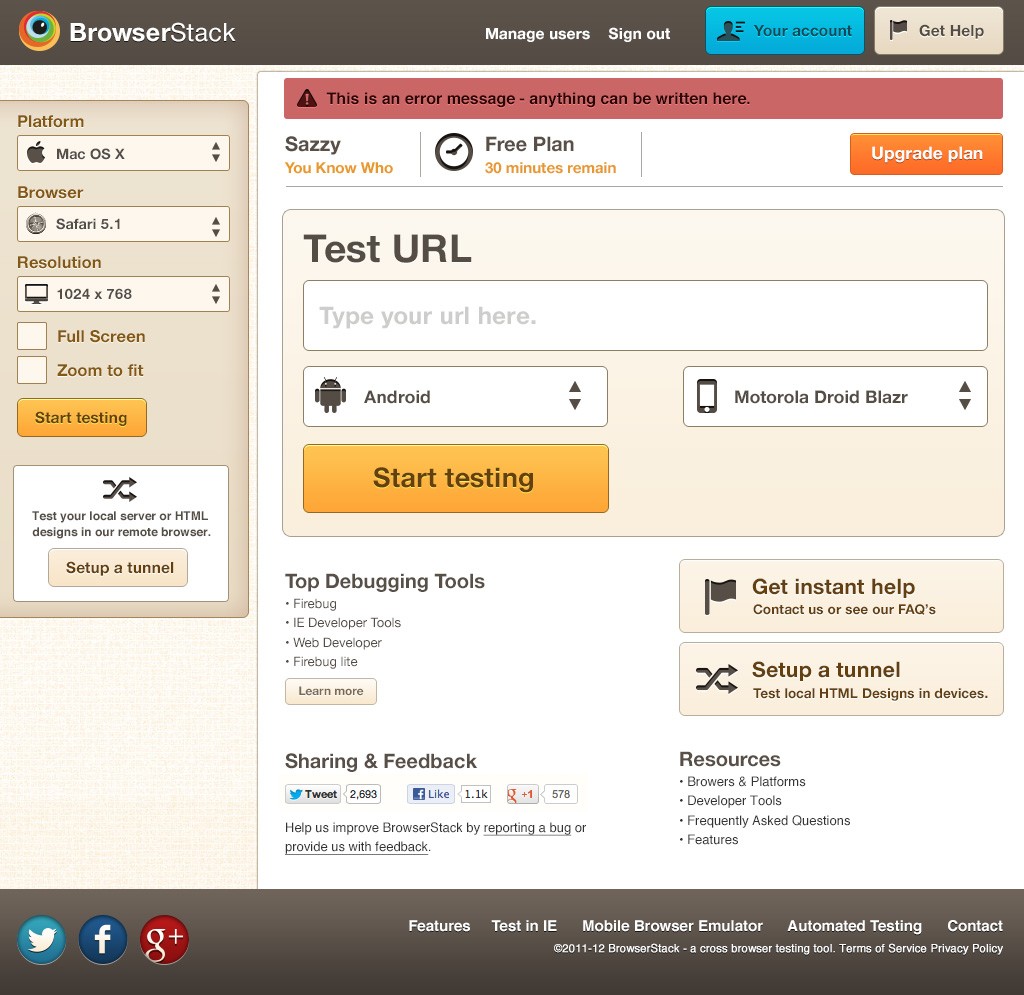
Task: Open the Twitter round icon in footer
Action: [41, 940]
